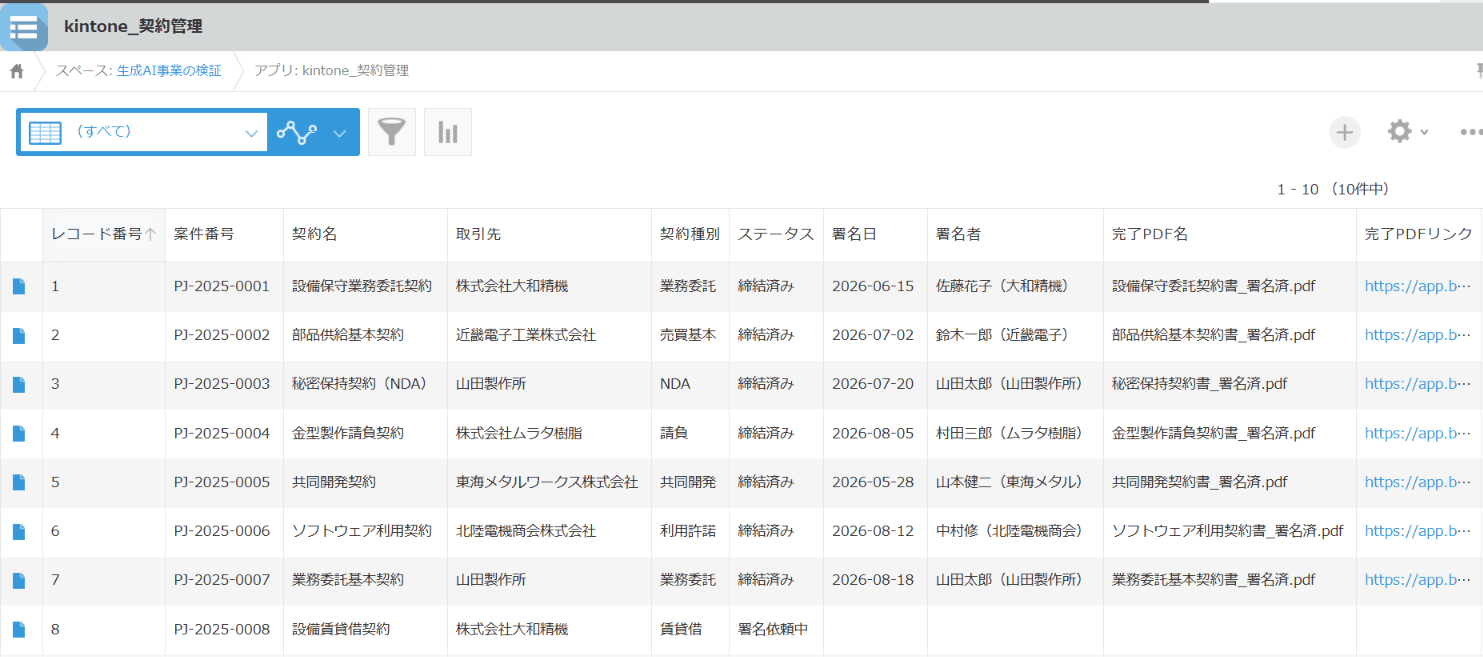
Task: Click signer 佐藤花子（大和精機）
Action: [x=1003, y=286]
